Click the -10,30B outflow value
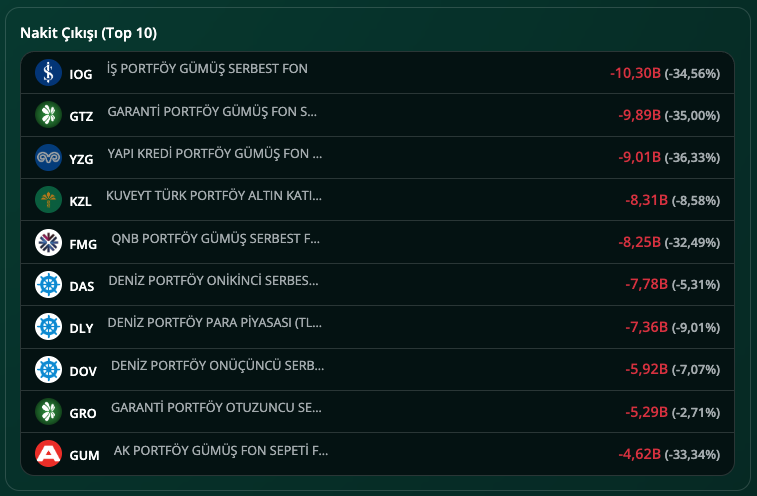757x496 pixels. (x=635, y=73)
